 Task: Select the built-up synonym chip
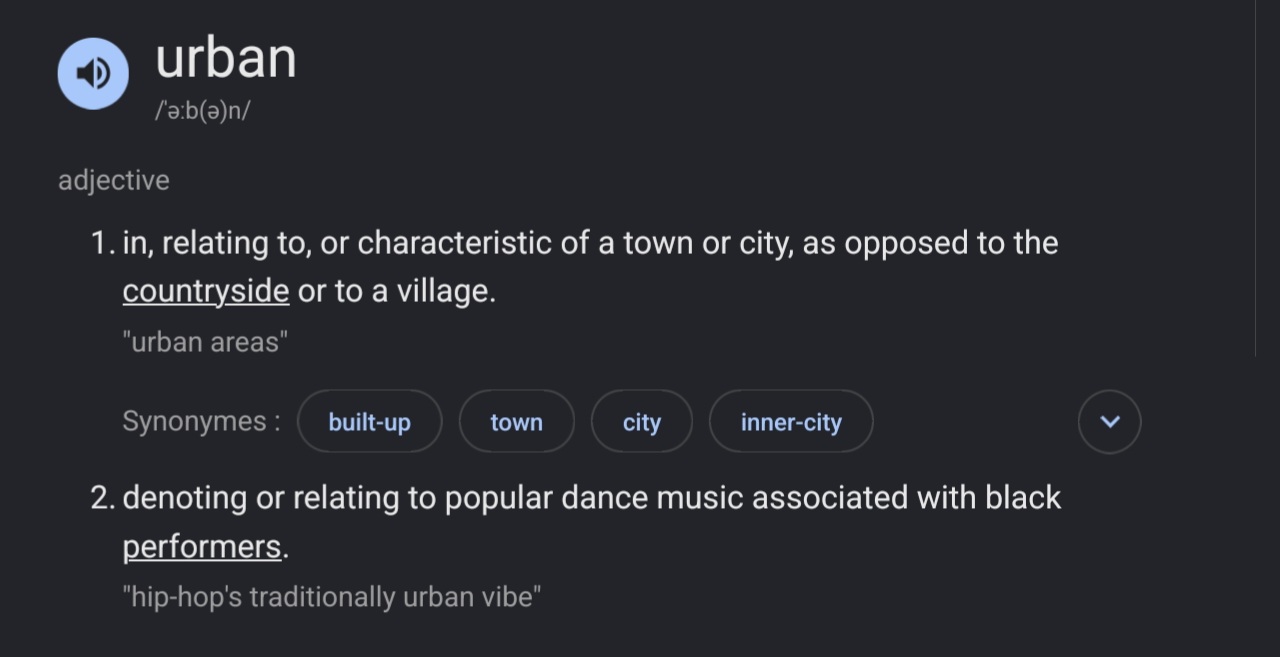click(369, 422)
